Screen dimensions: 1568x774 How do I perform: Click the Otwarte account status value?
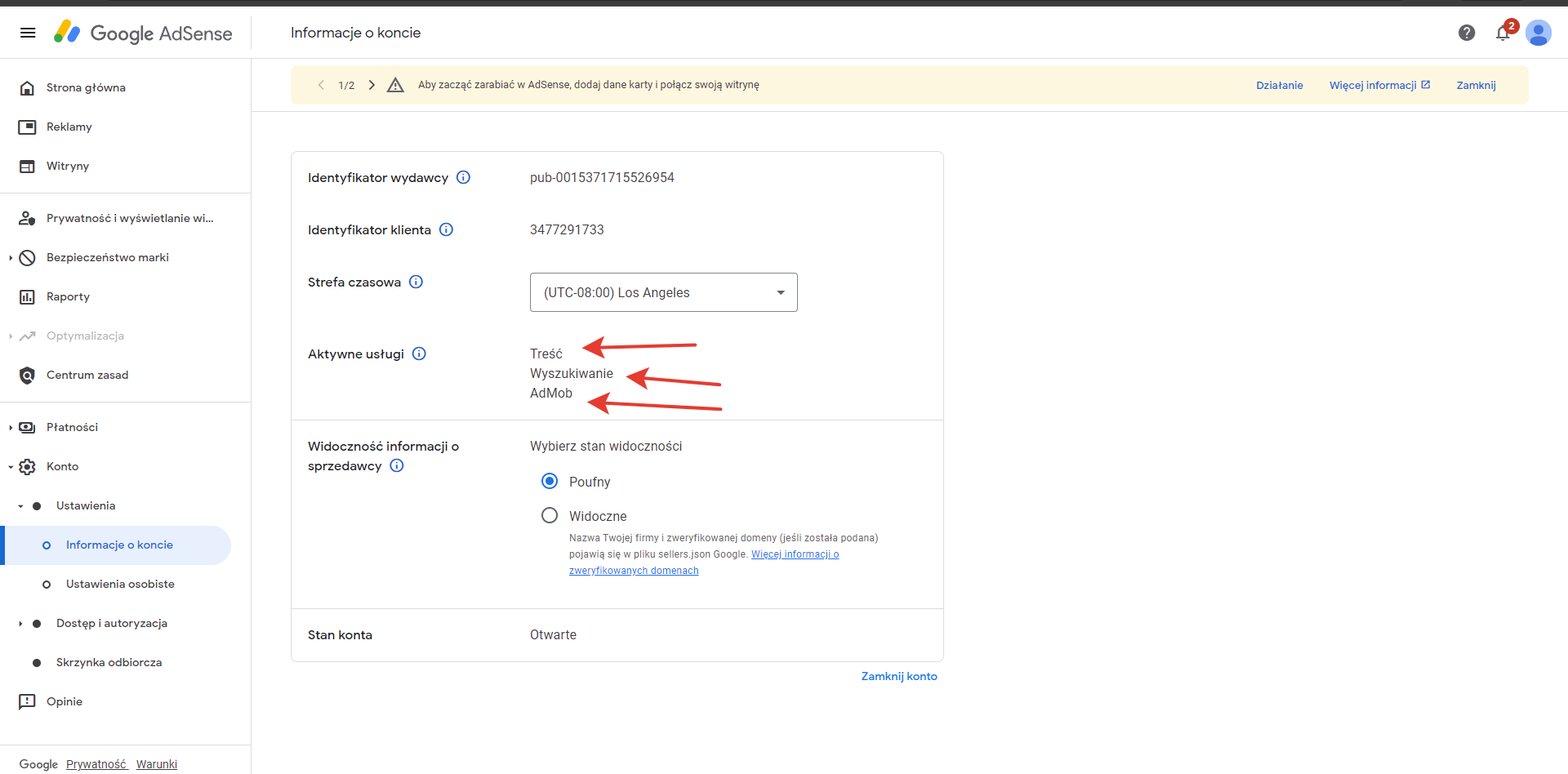click(x=553, y=634)
